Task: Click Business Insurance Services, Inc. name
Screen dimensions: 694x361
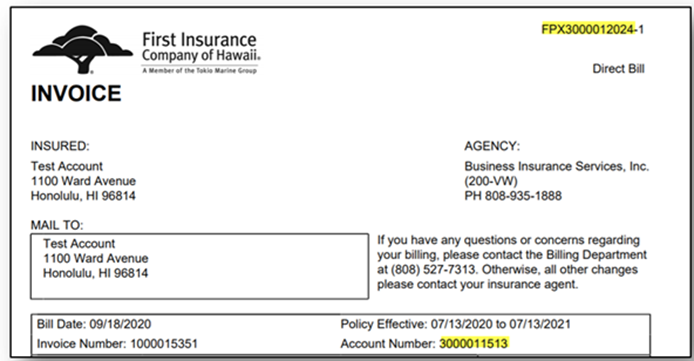Action: pyautogui.click(x=557, y=166)
